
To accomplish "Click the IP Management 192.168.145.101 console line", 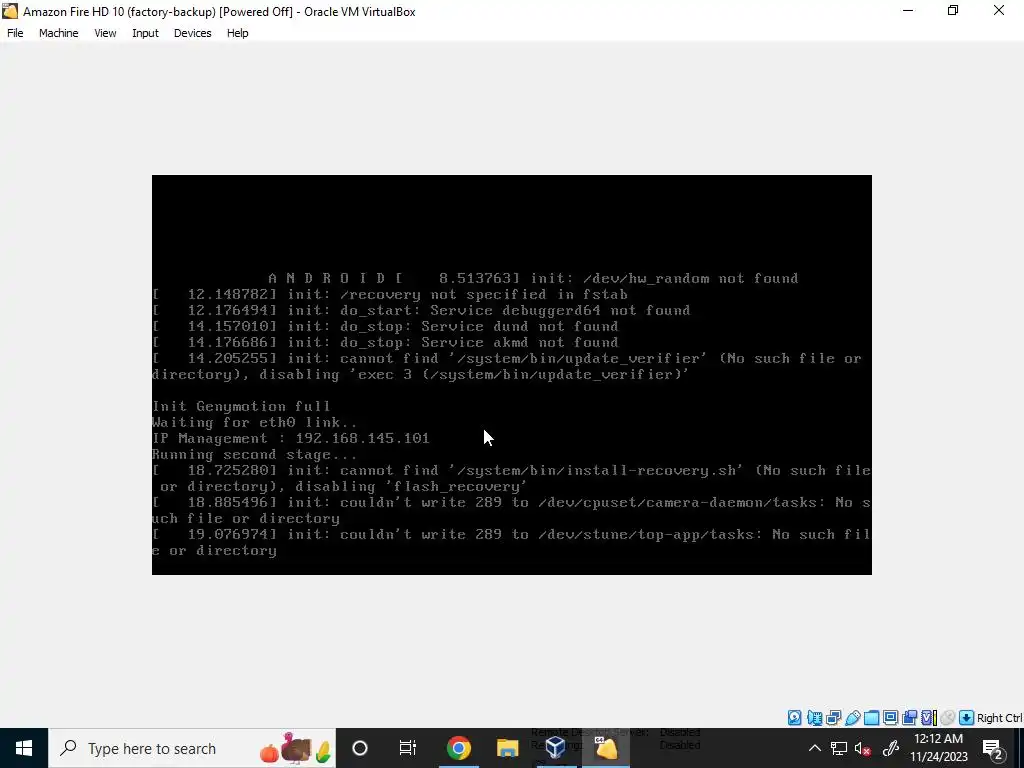I will point(291,438).
